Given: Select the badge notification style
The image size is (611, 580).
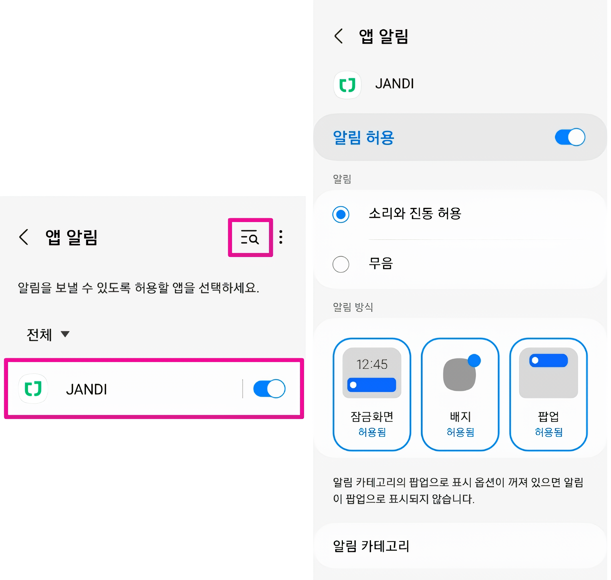Looking at the screenshot, I should (x=460, y=394).
